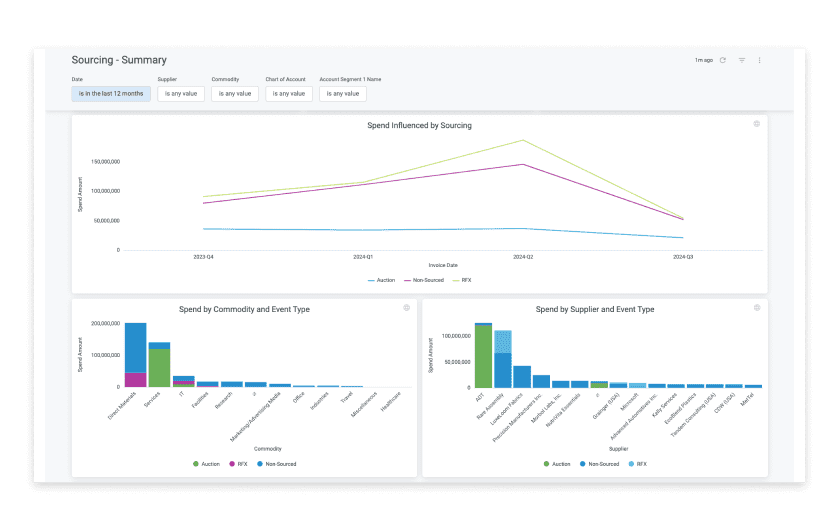Click the '2024-Q3' axis label
The image size is (838, 531).
click(x=682, y=257)
